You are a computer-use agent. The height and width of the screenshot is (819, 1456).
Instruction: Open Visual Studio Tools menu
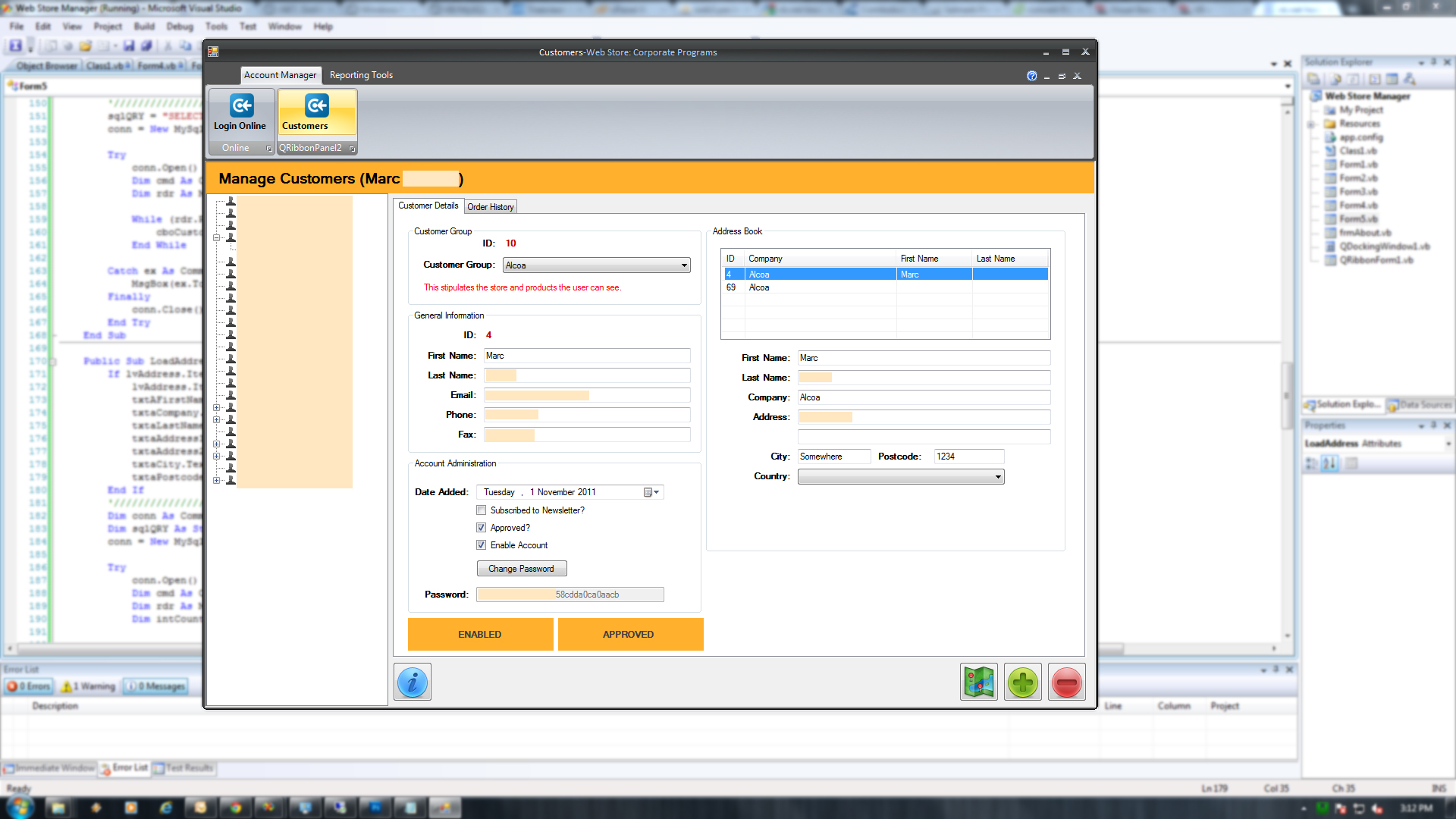pyautogui.click(x=216, y=27)
